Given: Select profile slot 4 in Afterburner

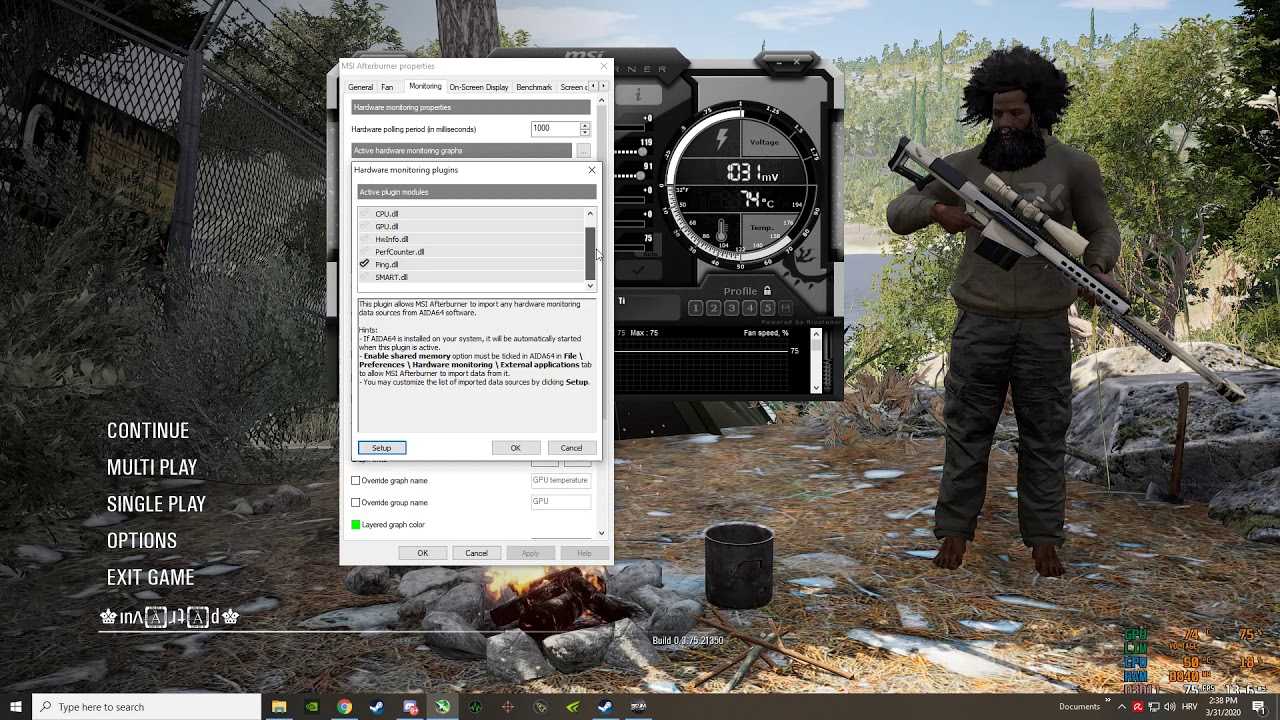Looking at the screenshot, I should 750,308.
